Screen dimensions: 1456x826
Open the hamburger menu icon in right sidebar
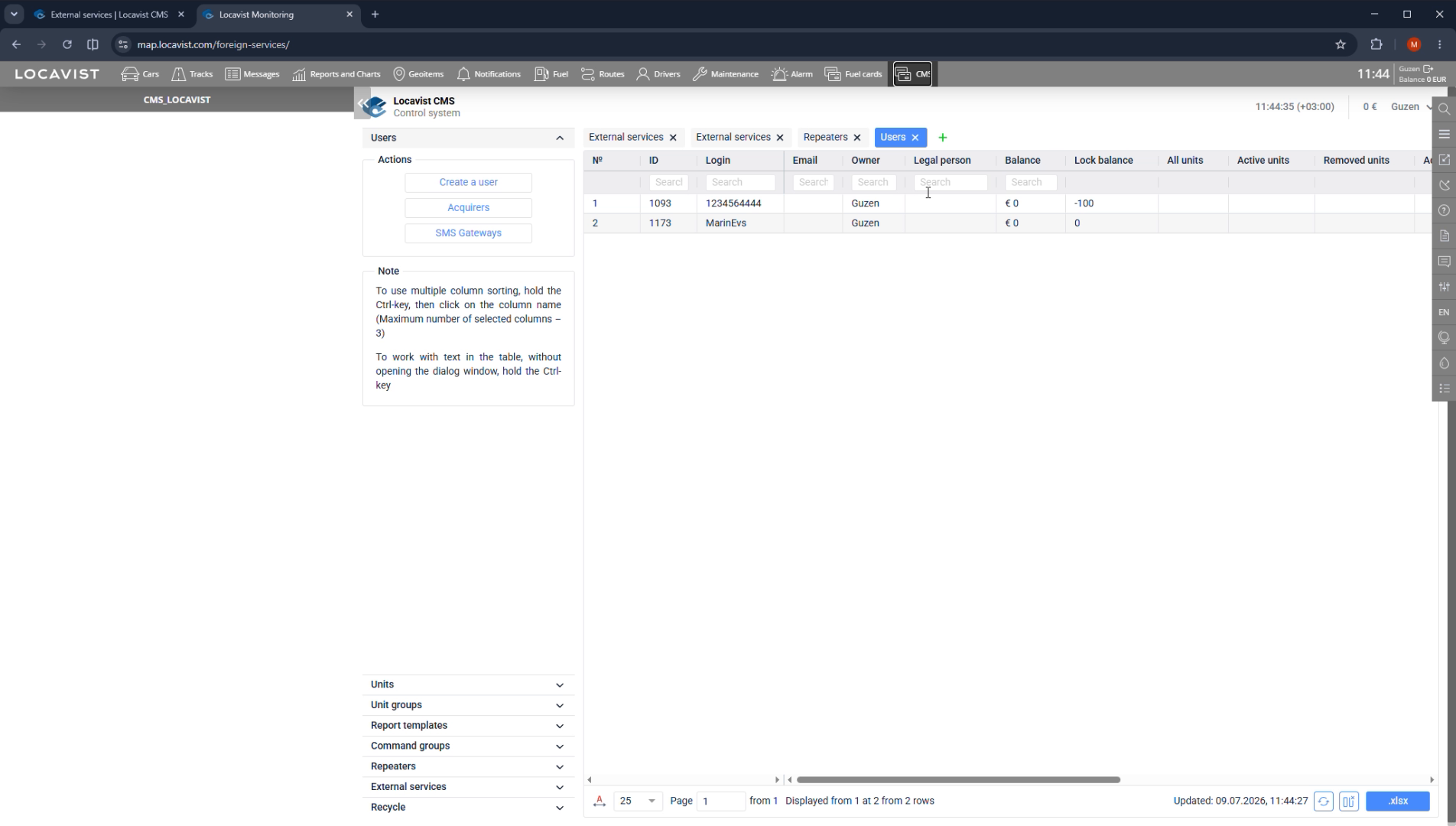(1444, 134)
